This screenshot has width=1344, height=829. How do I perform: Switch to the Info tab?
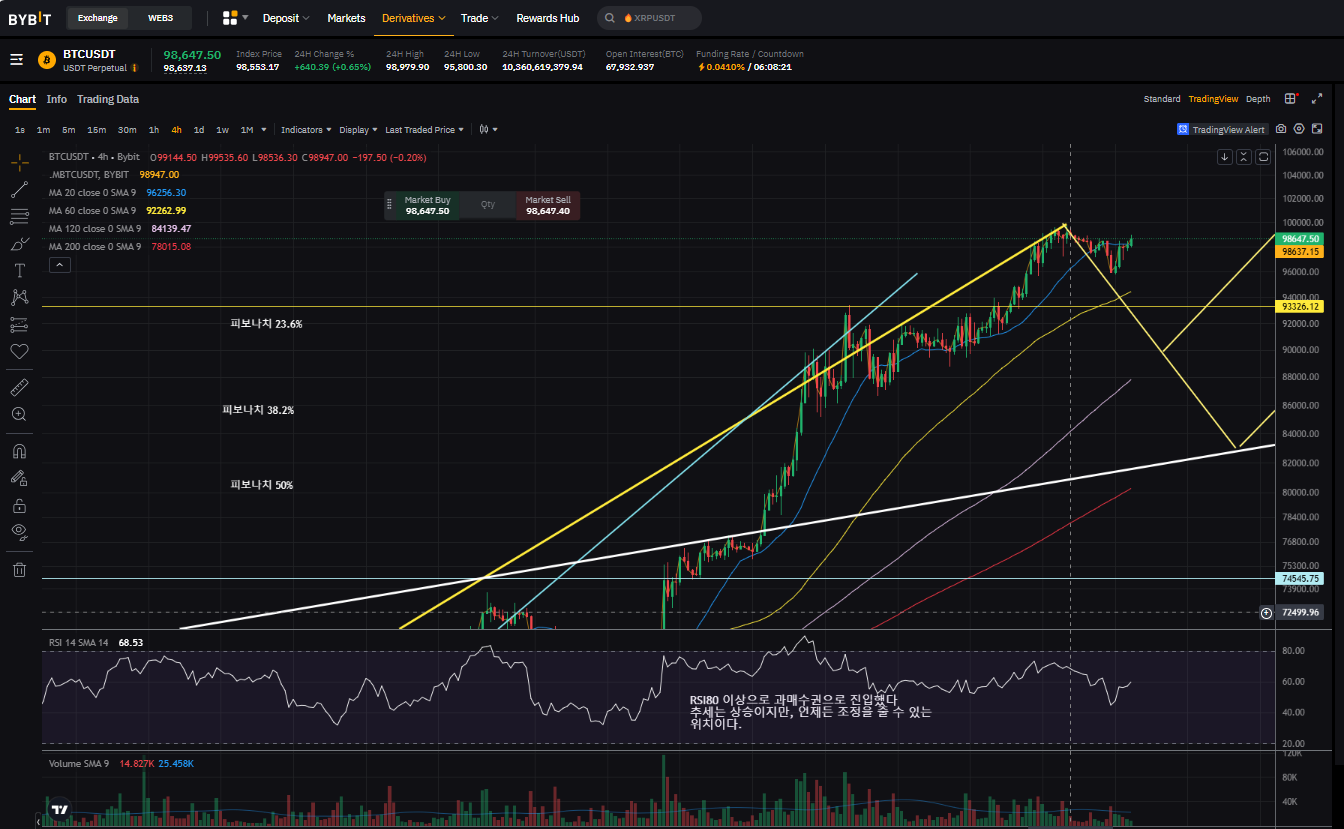click(57, 99)
